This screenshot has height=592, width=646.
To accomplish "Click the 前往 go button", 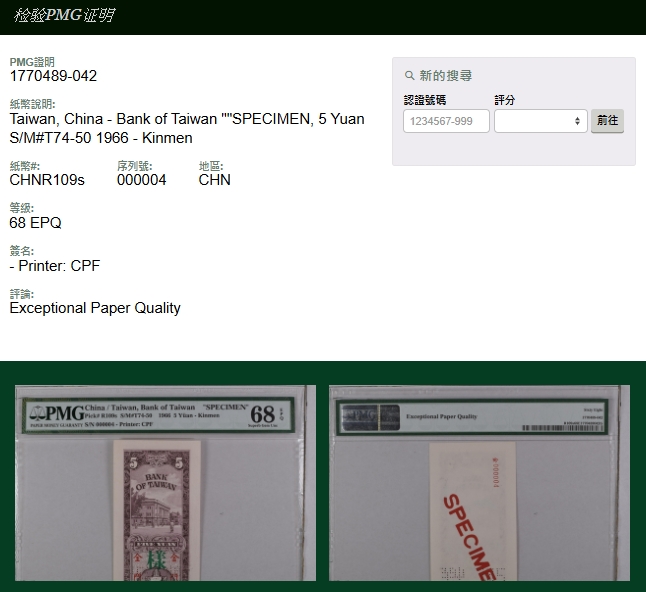I will 607,121.
